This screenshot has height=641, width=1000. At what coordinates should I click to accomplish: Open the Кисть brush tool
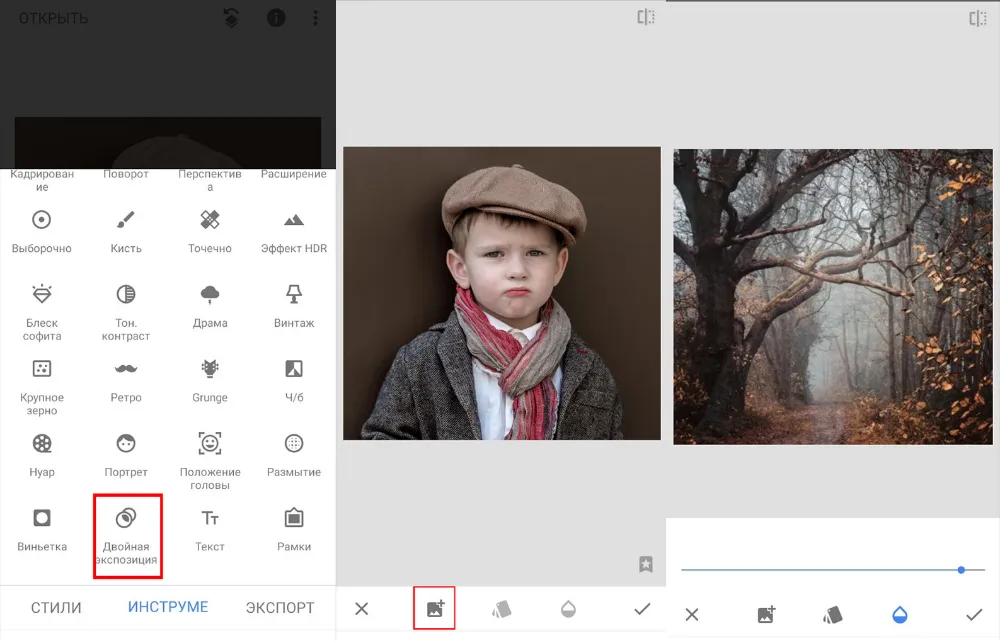click(x=126, y=231)
